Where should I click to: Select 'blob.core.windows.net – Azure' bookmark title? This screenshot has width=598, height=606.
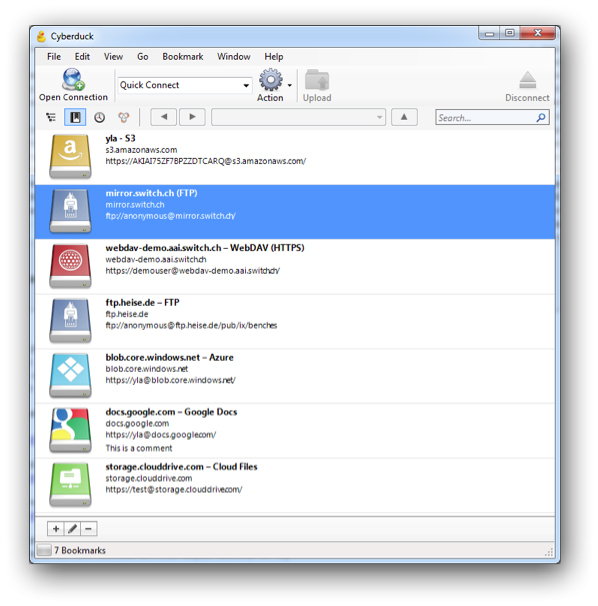pyautogui.click(x=169, y=357)
